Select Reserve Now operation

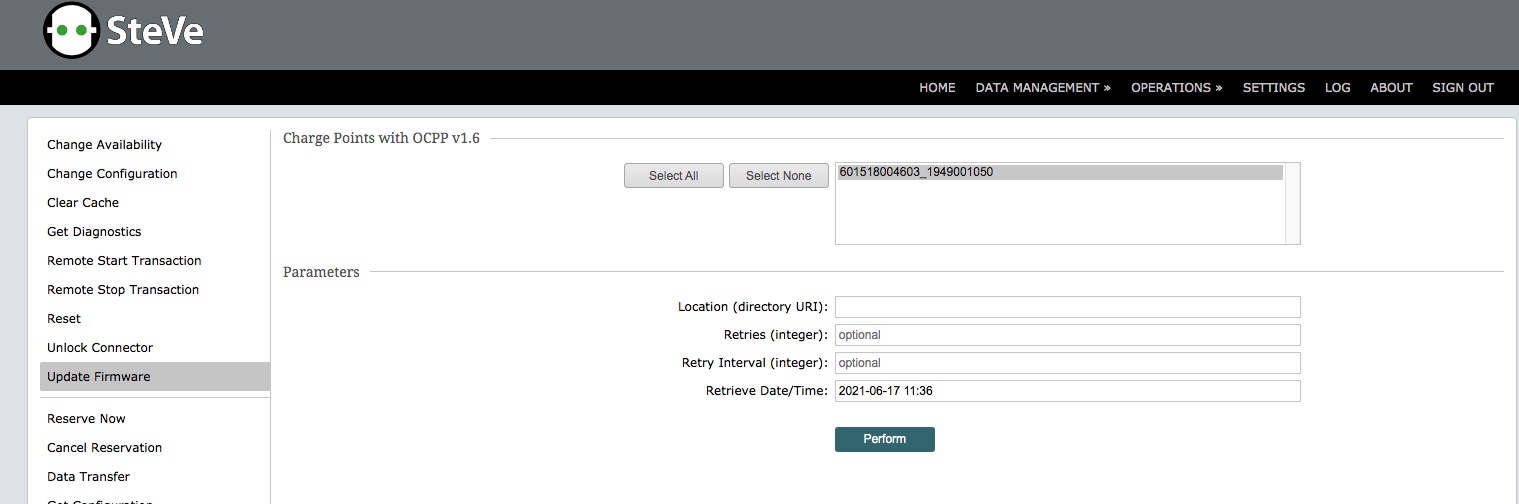pos(155,419)
